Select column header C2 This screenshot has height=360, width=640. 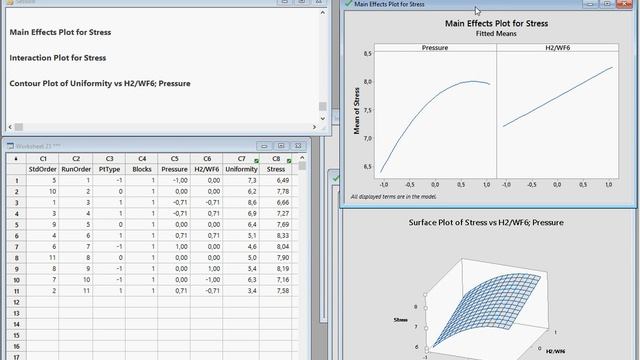pyautogui.click(x=76, y=159)
